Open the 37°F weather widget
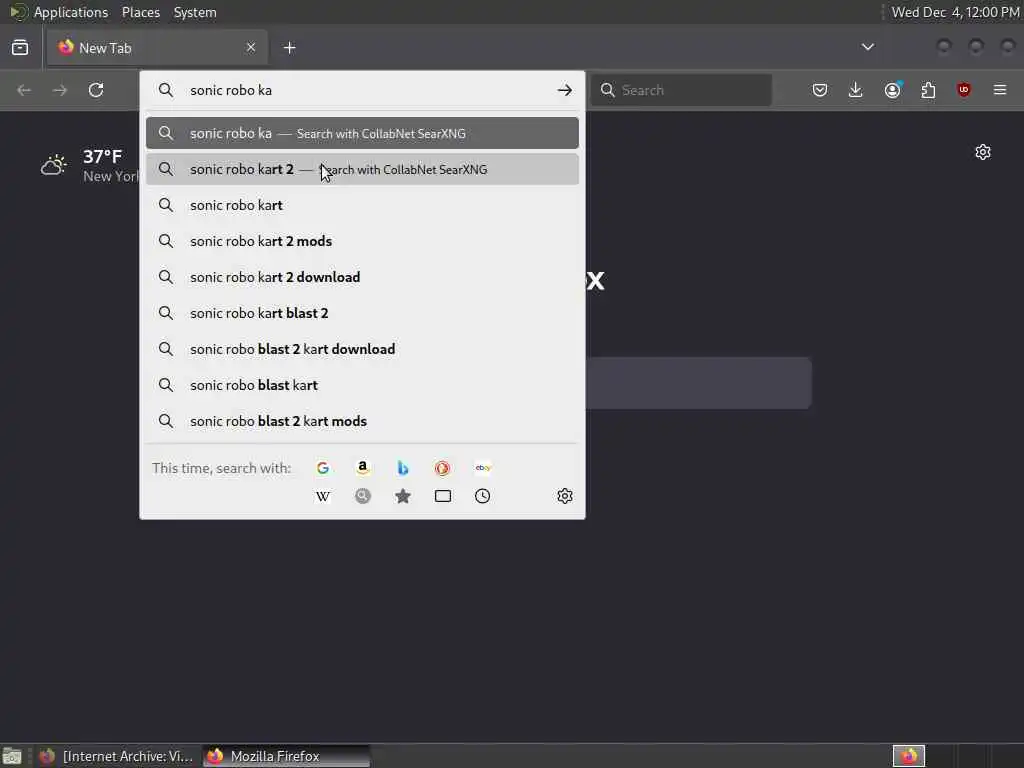The width and height of the screenshot is (1024, 768). (x=89, y=165)
